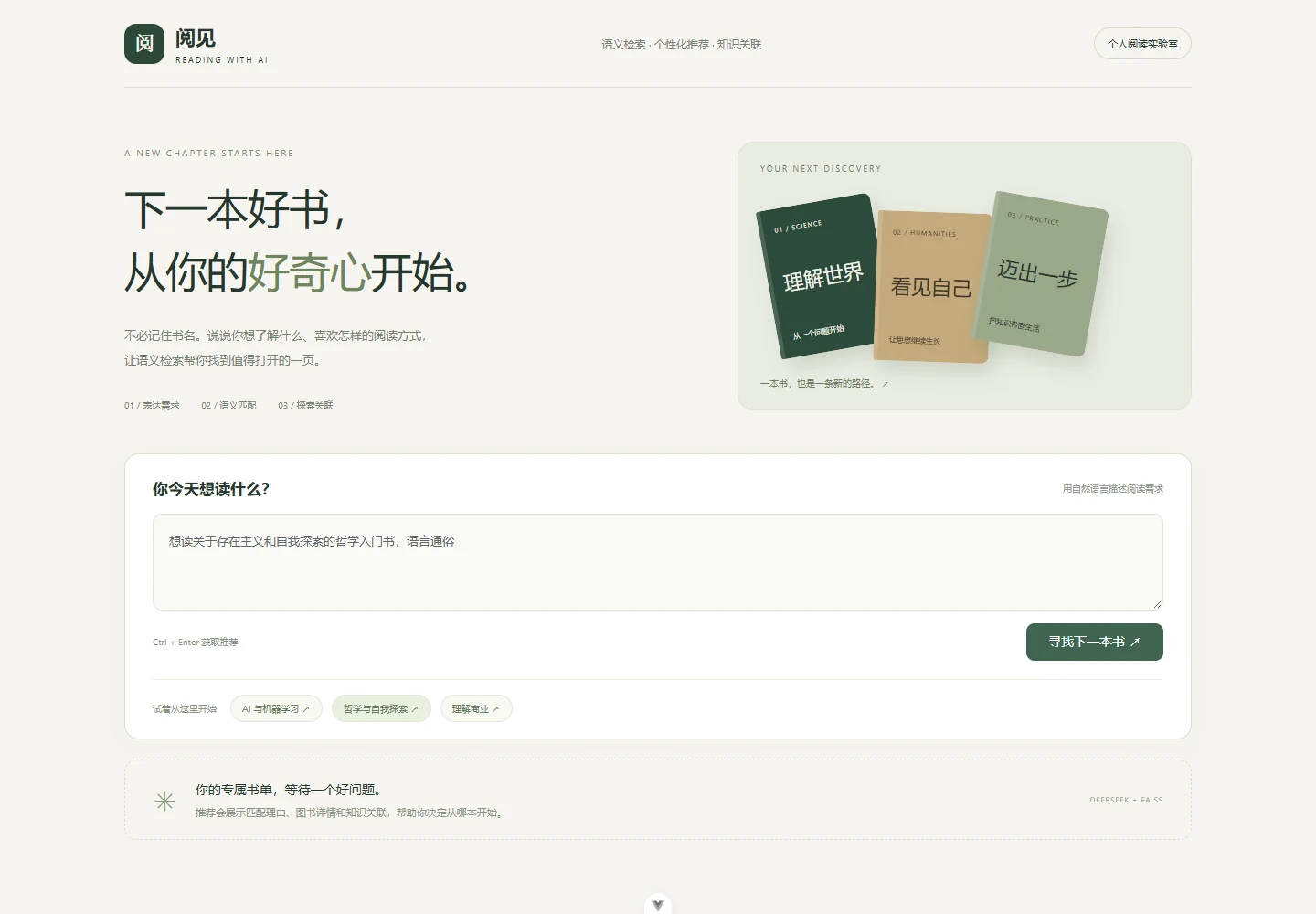Click the 一本书，也是一条新的路径 link
The image size is (1316, 914).
[x=824, y=384]
